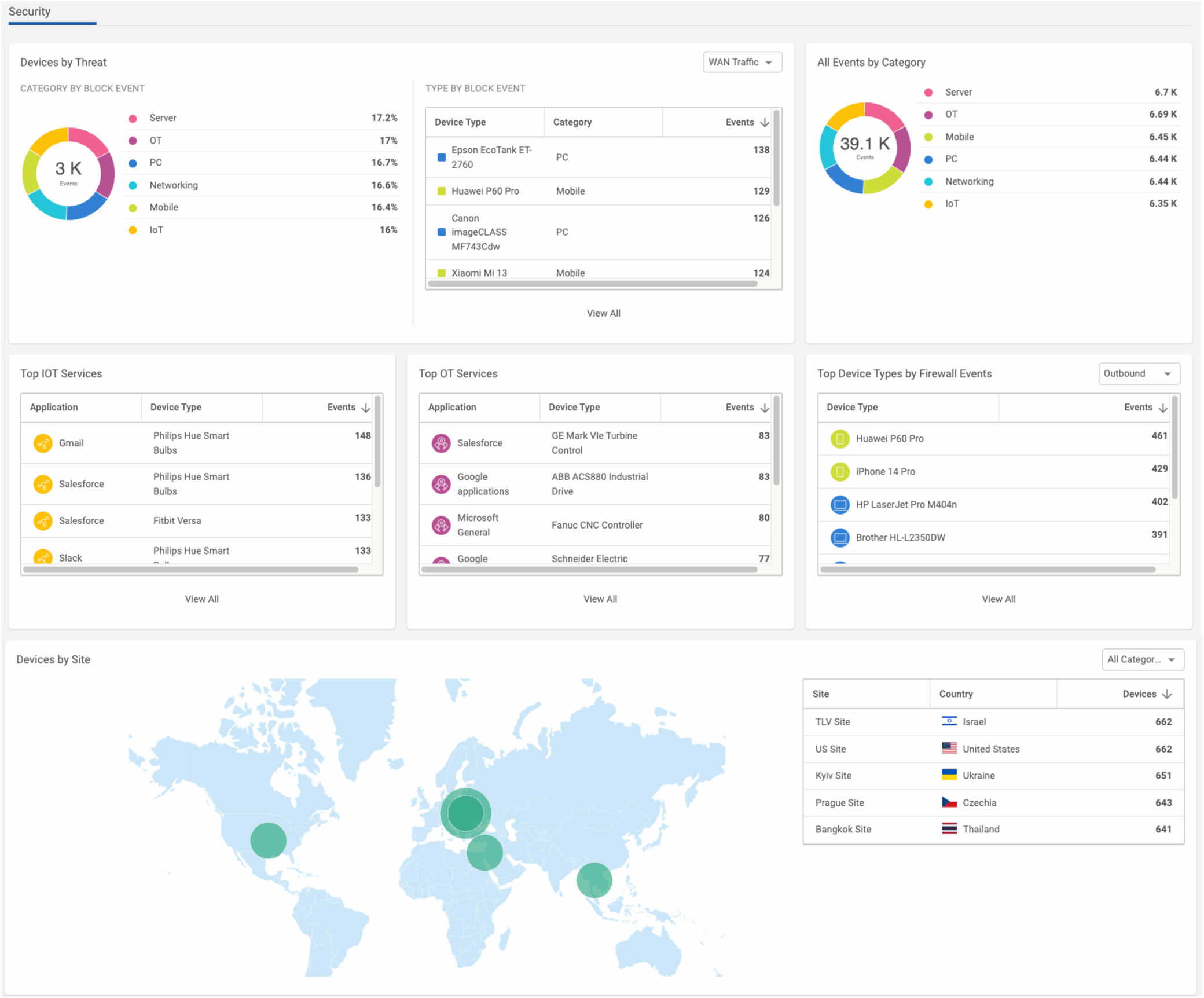Viewport: 1204px width, 998px height.
Task: Click the Thailand flag icon
Action: tap(949, 829)
